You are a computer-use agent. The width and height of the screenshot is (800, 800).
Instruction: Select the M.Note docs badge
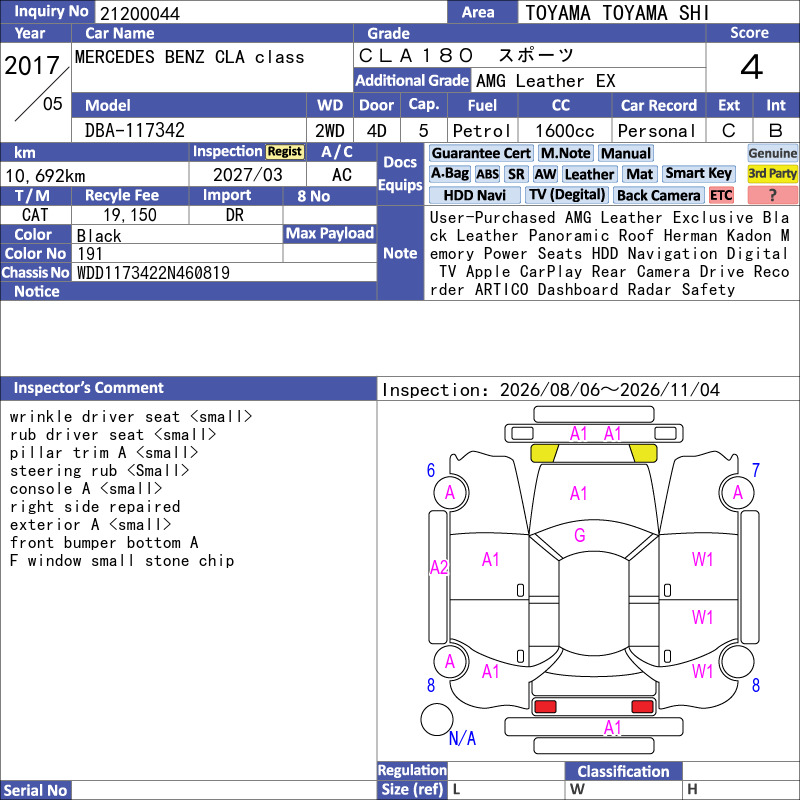tap(566, 153)
